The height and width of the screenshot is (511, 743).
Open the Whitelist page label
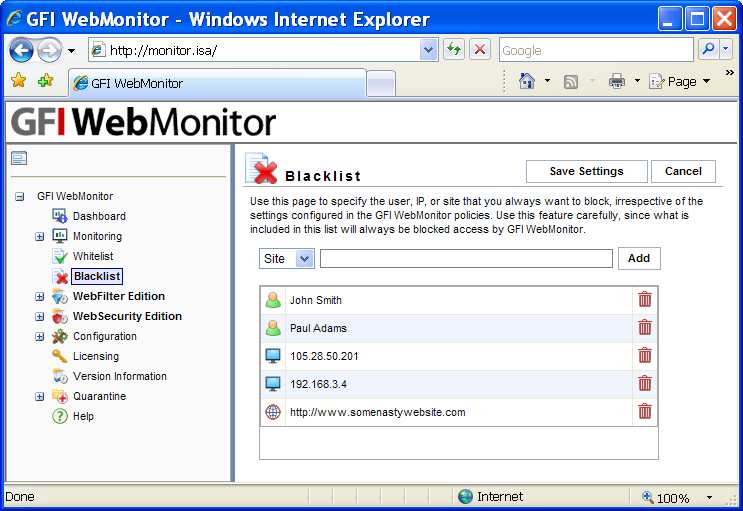[x=93, y=256]
